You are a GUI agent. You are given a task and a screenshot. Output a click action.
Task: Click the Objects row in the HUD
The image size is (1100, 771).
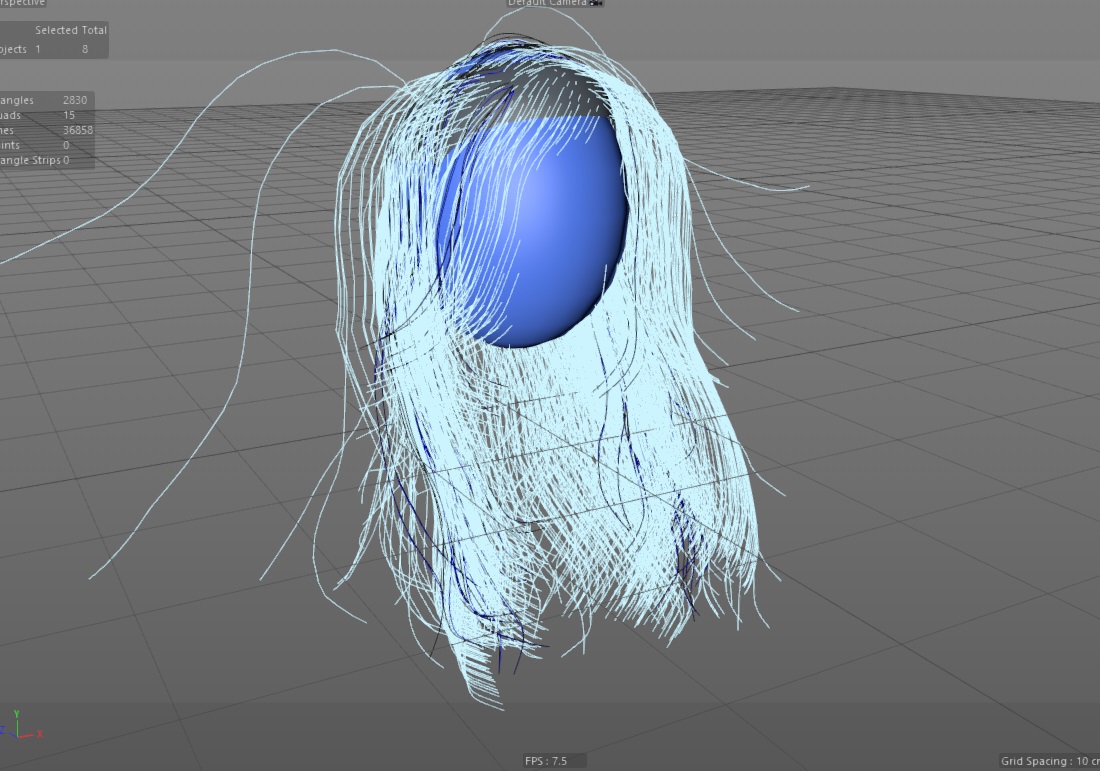(14, 49)
